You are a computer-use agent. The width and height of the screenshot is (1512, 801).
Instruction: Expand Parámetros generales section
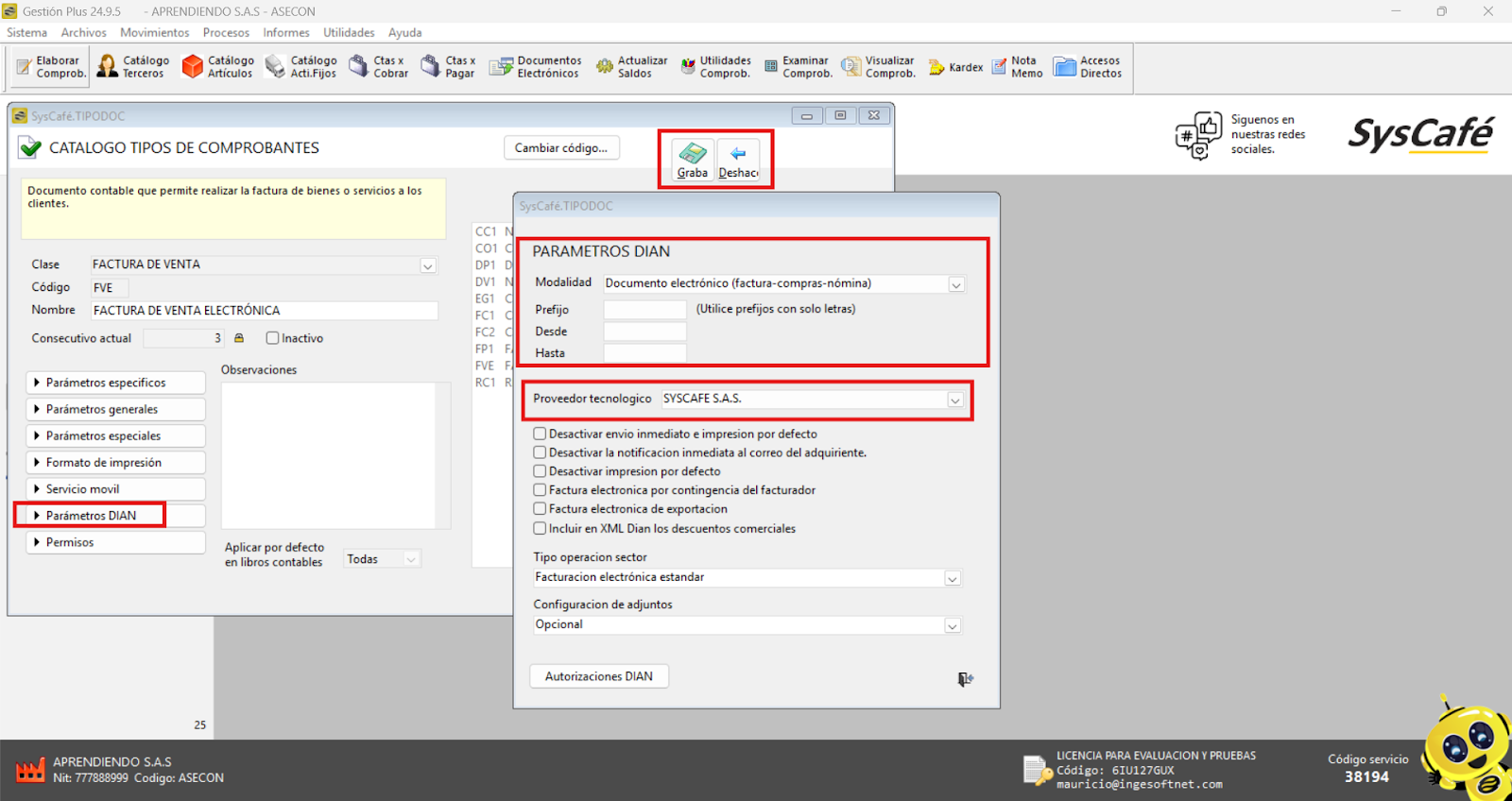coord(115,409)
